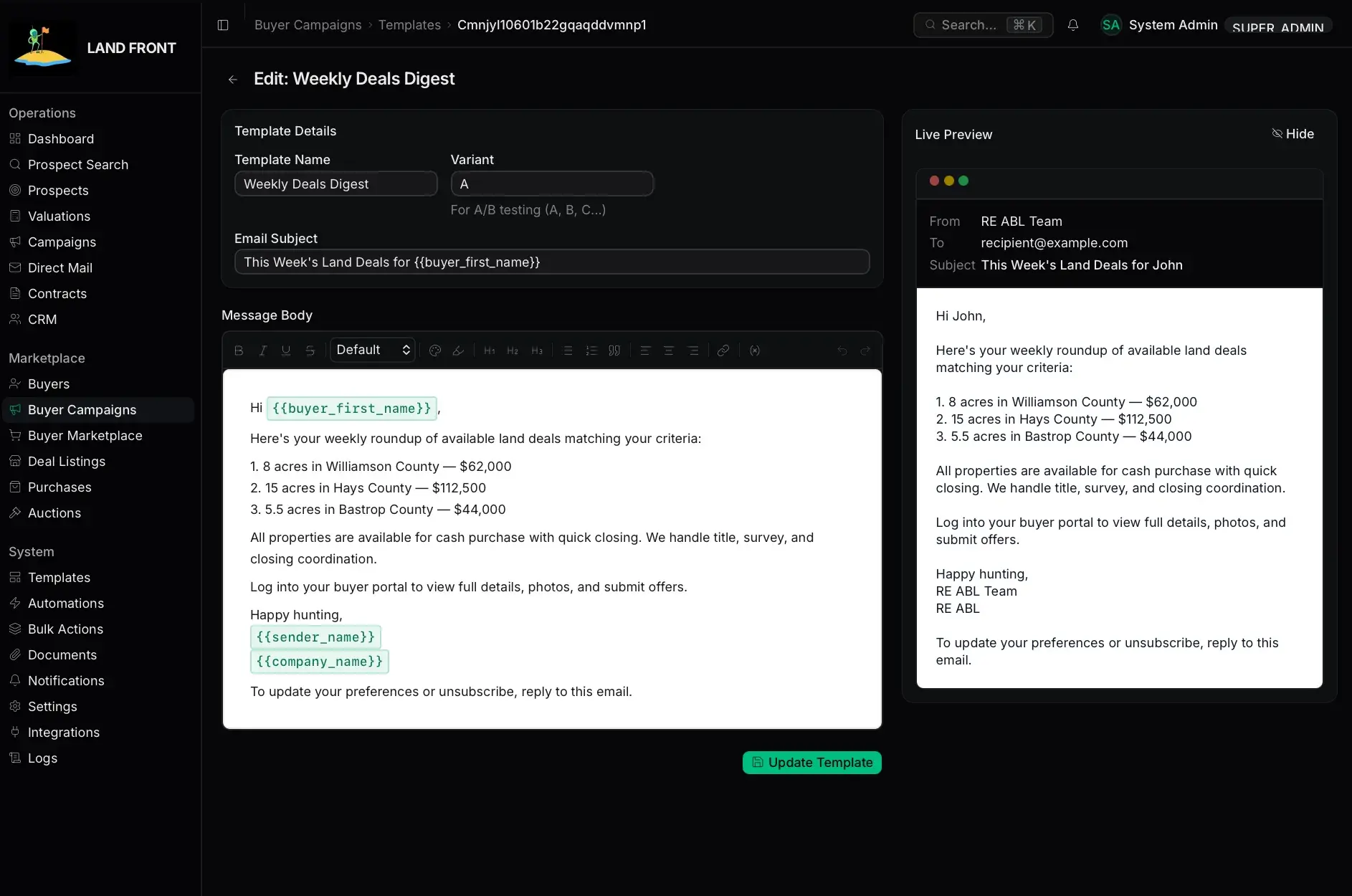Select Buyer Campaigns in the sidebar
1352x896 pixels.
pos(98,410)
